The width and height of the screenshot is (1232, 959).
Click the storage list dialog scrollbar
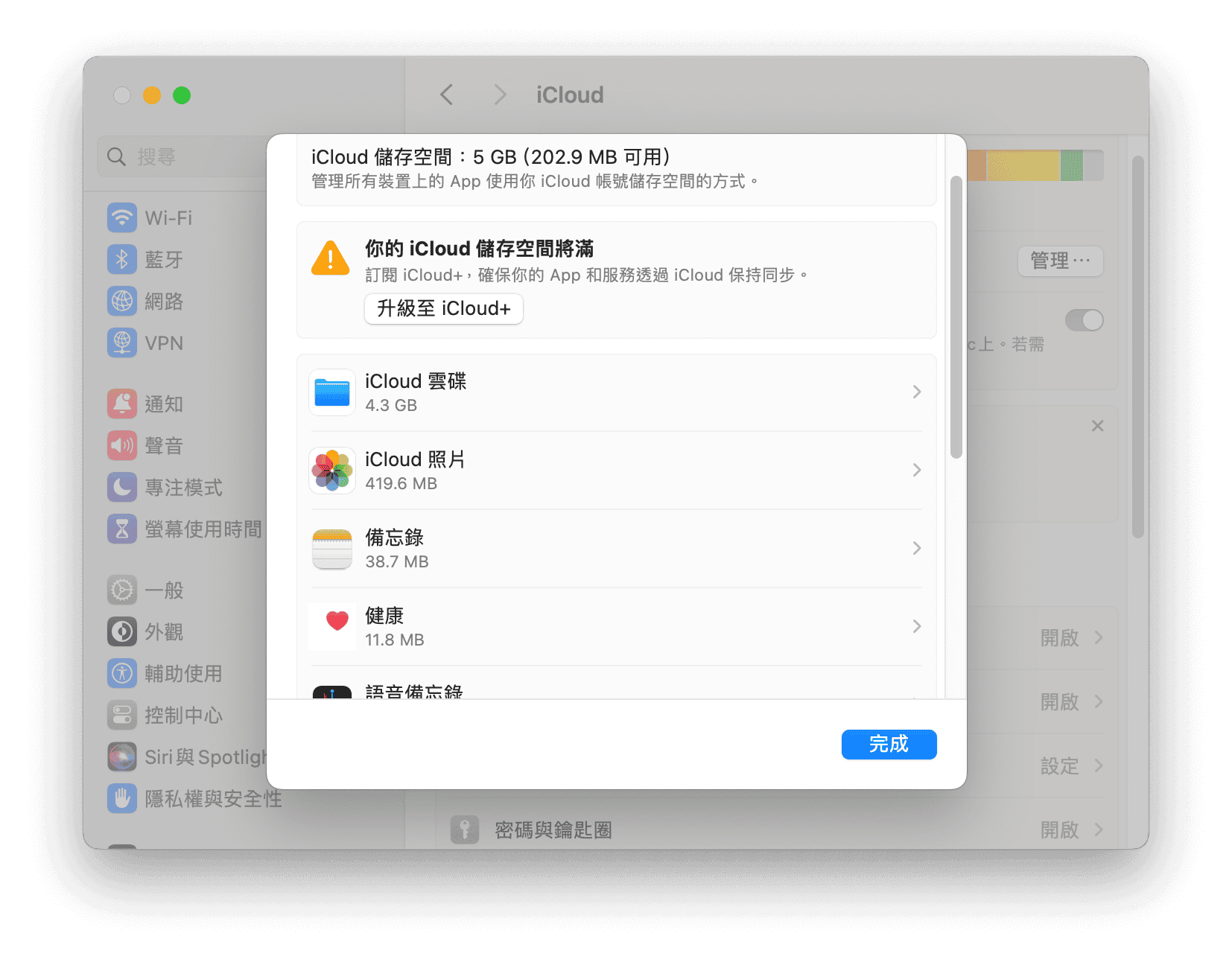pos(956,318)
